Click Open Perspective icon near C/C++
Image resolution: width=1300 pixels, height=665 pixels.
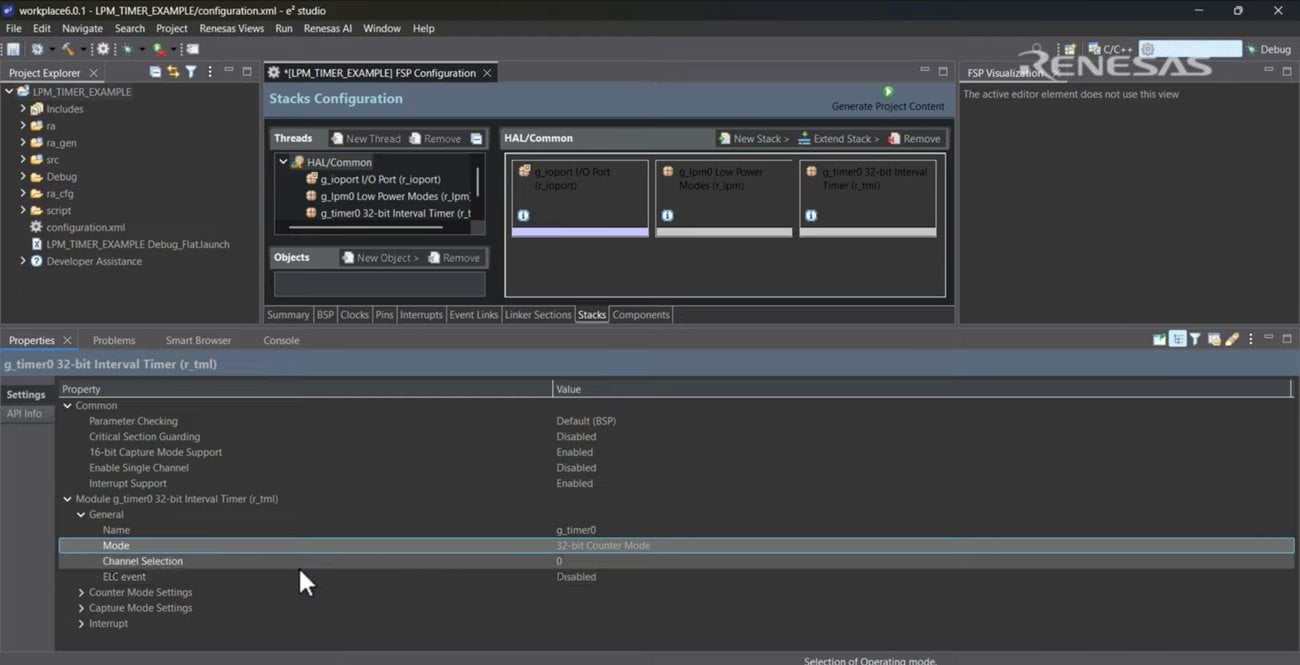[x=1069, y=49]
